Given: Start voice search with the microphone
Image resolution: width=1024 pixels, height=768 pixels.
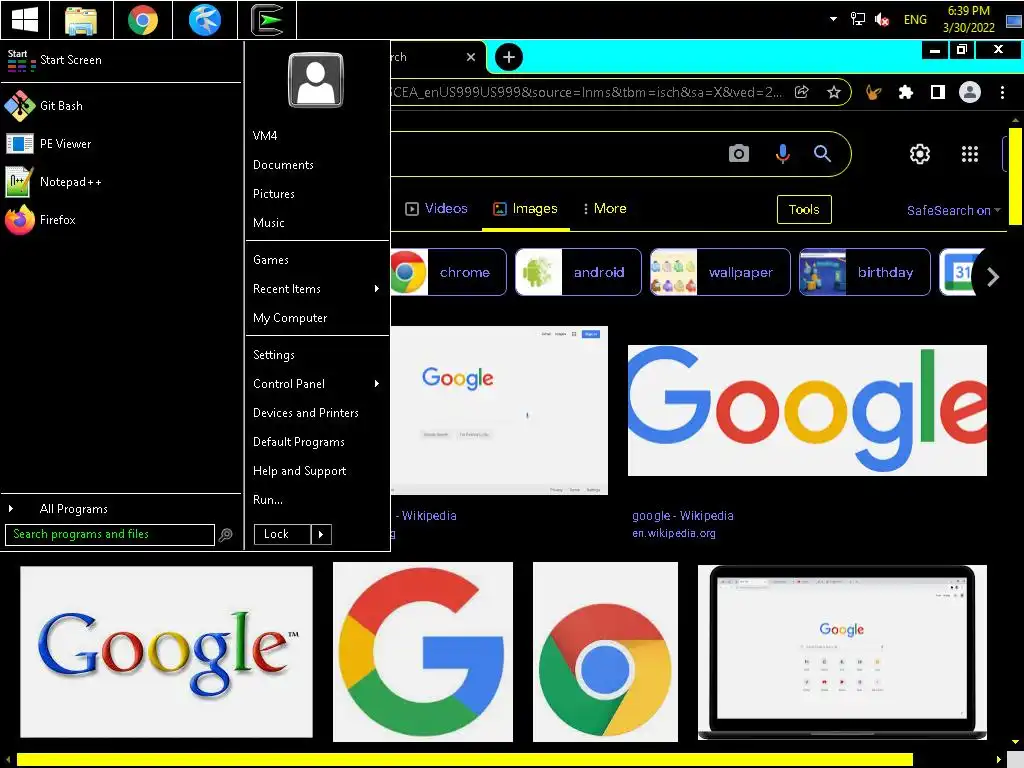Looking at the screenshot, I should 782,153.
